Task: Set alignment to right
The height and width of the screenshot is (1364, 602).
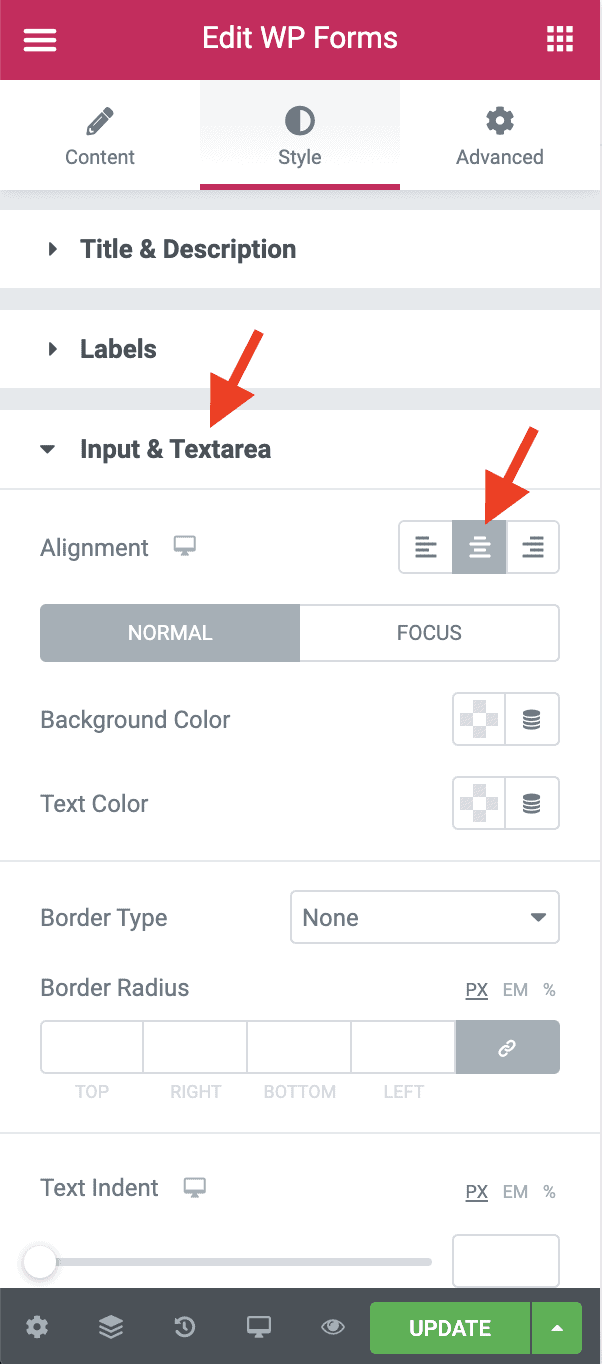Action: click(533, 547)
